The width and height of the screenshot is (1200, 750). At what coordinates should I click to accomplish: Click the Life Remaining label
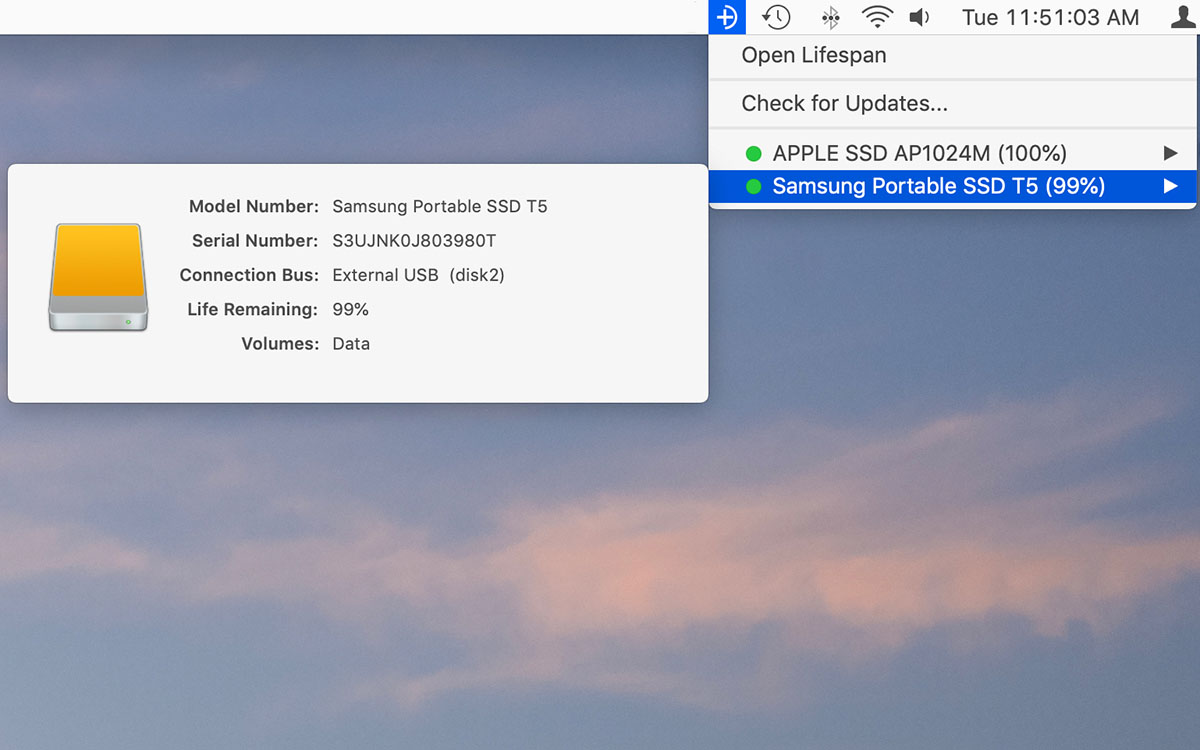point(253,309)
